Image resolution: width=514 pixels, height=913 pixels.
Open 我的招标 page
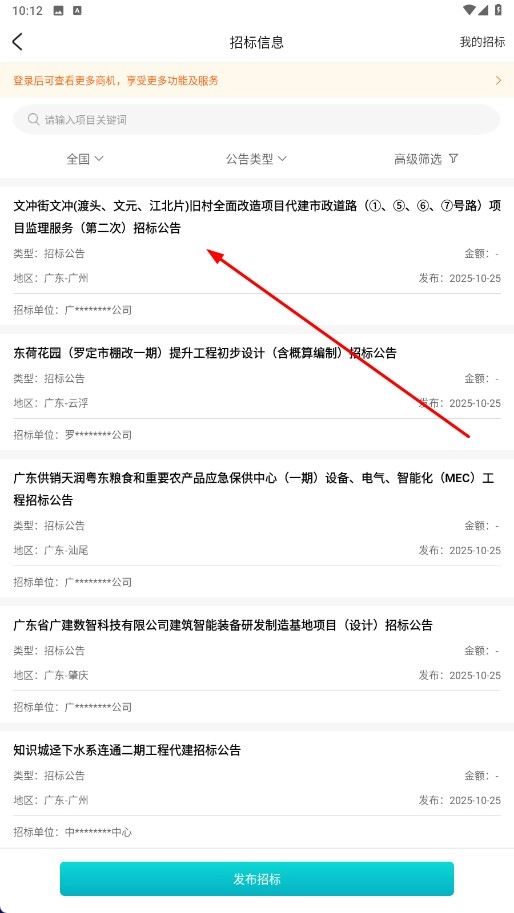pyautogui.click(x=482, y=42)
